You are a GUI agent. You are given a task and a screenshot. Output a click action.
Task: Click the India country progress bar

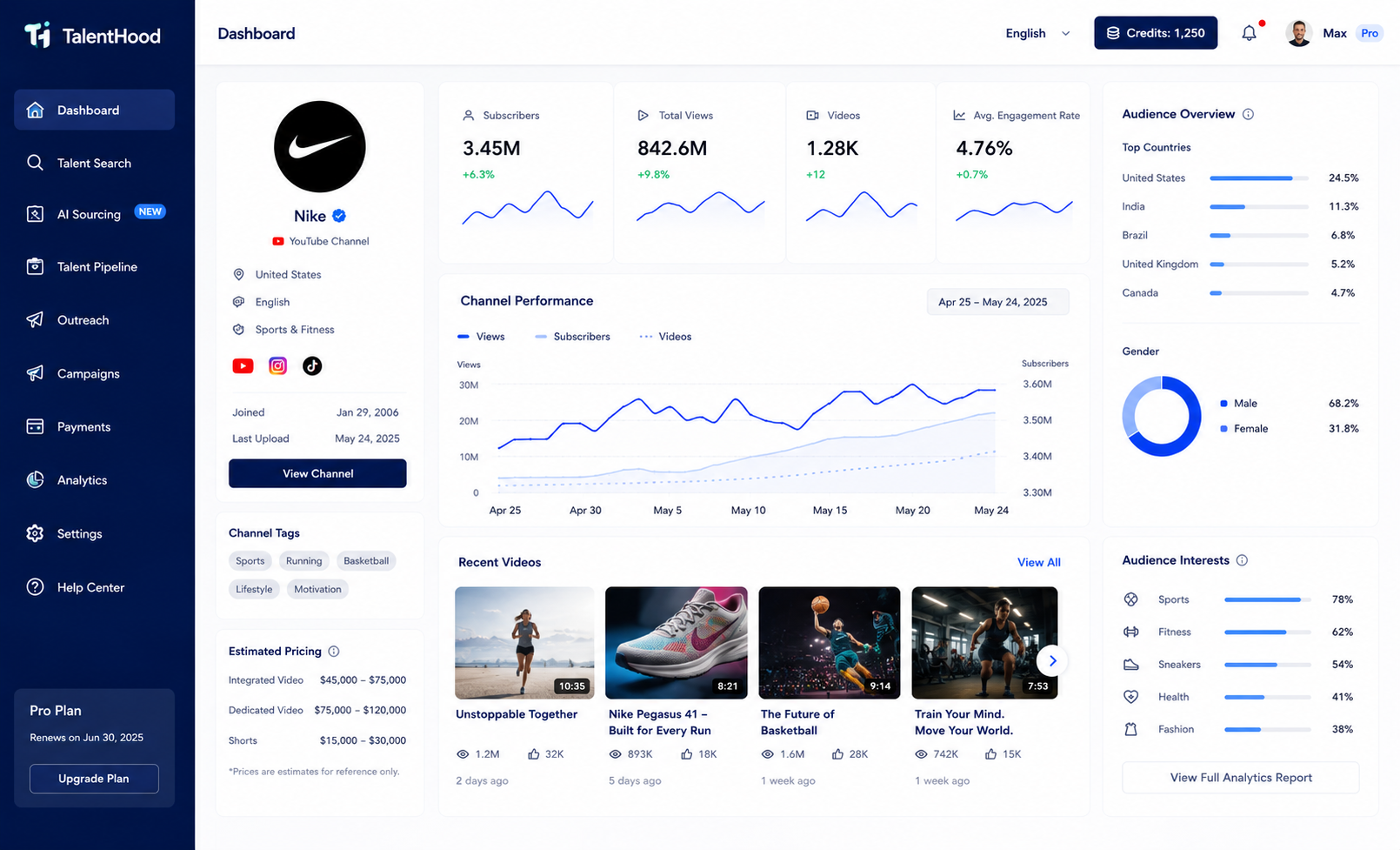pyautogui.click(x=1259, y=206)
